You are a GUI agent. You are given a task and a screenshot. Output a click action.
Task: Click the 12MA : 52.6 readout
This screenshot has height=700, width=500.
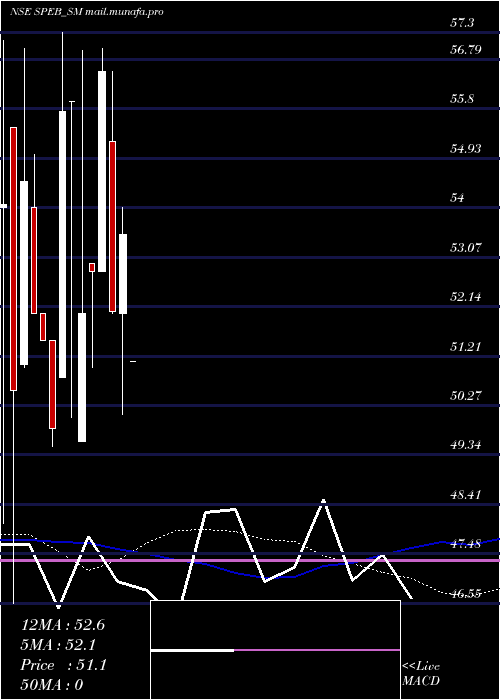(x=63, y=625)
